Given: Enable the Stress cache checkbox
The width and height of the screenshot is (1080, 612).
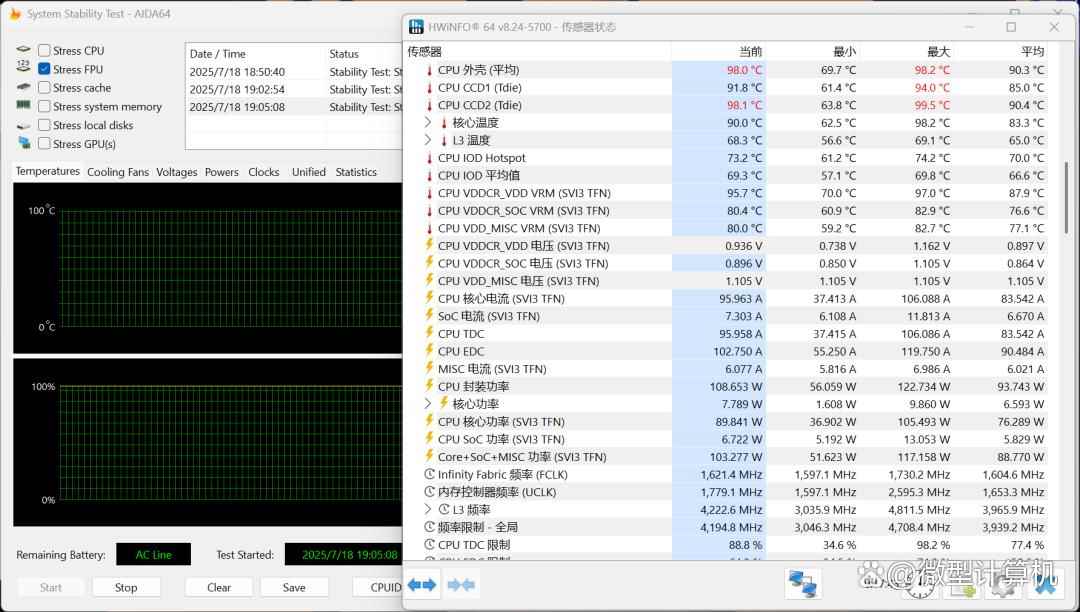Looking at the screenshot, I should (44, 87).
